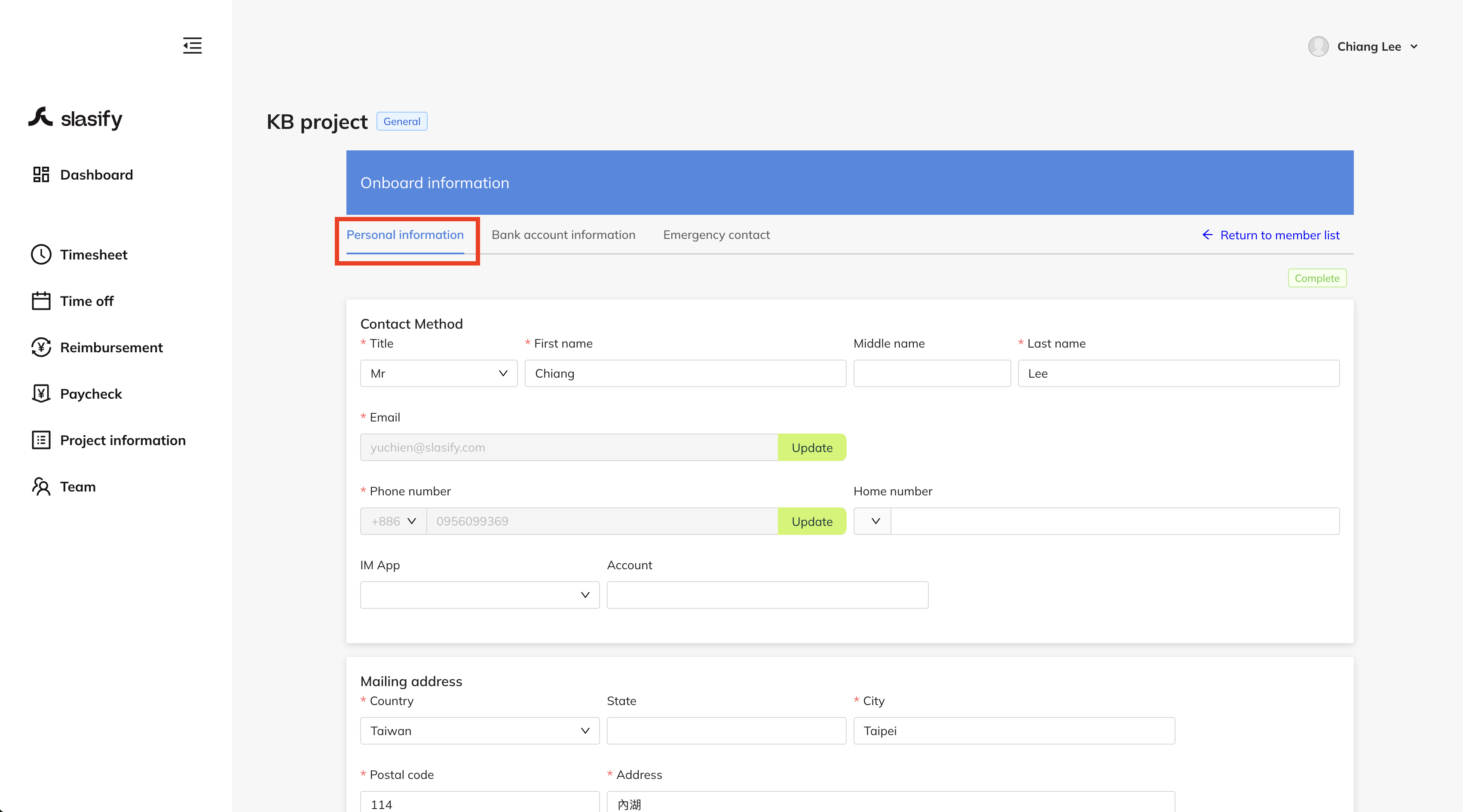
Task: Click the Last name field containing Lee
Action: [x=1178, y=373]
